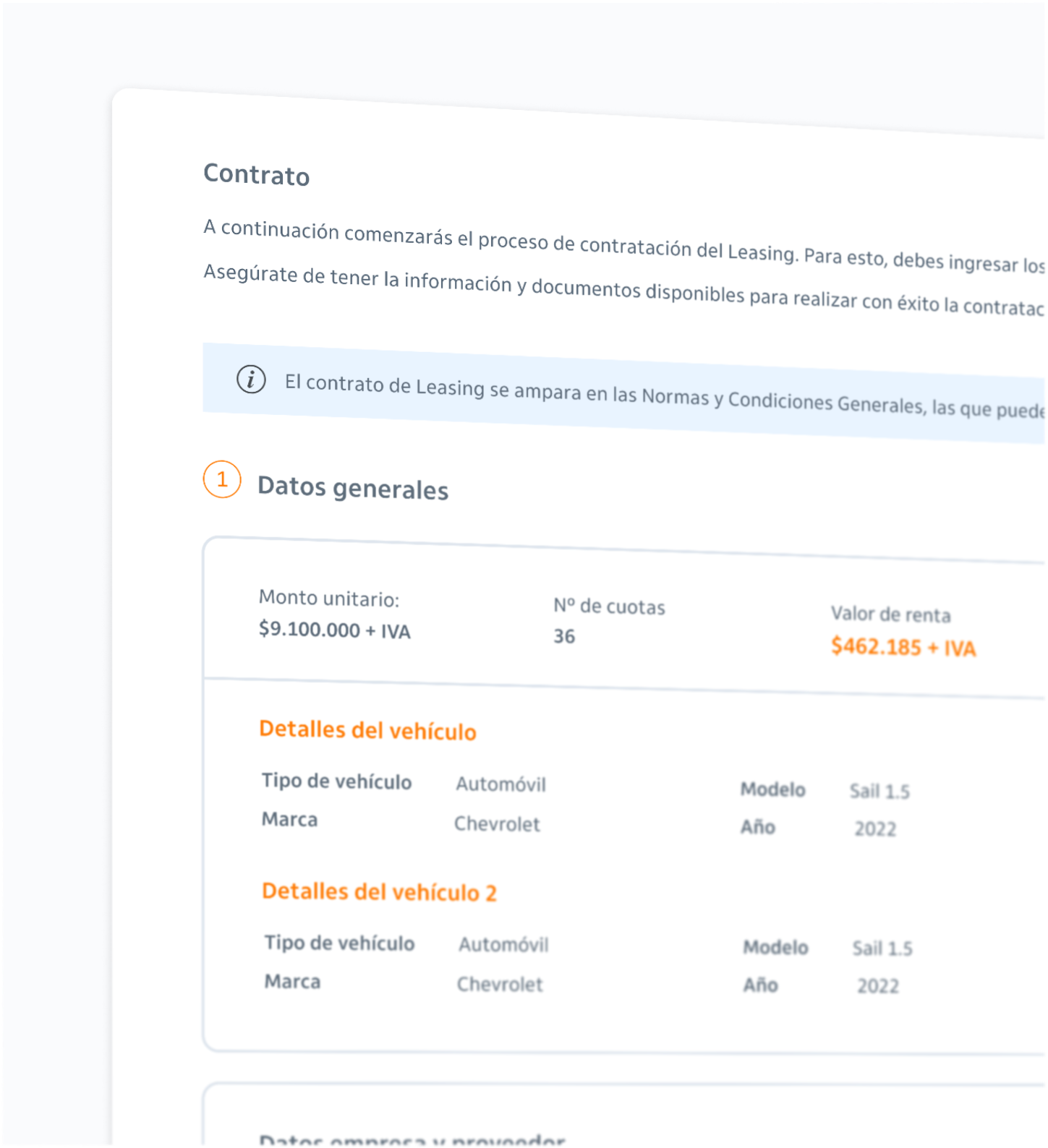Select 'Sail 1.5' value under vehículo 2
The width and height of the screenshot is (1048, 1148).
tap(882, 948)
